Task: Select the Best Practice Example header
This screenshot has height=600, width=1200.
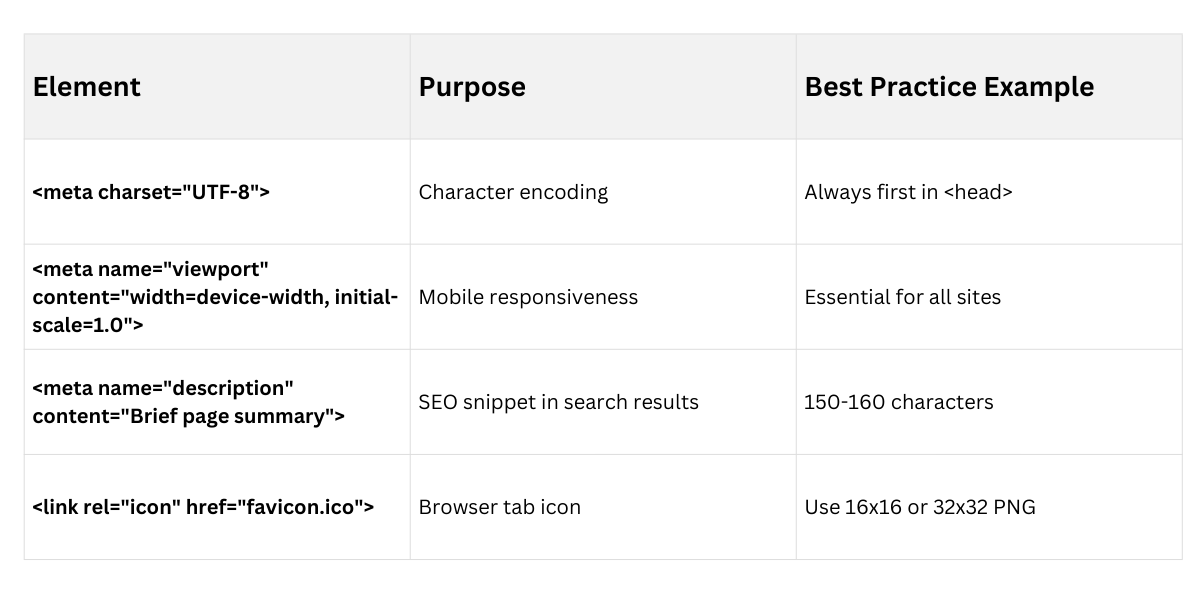Action: click(949, 87)
